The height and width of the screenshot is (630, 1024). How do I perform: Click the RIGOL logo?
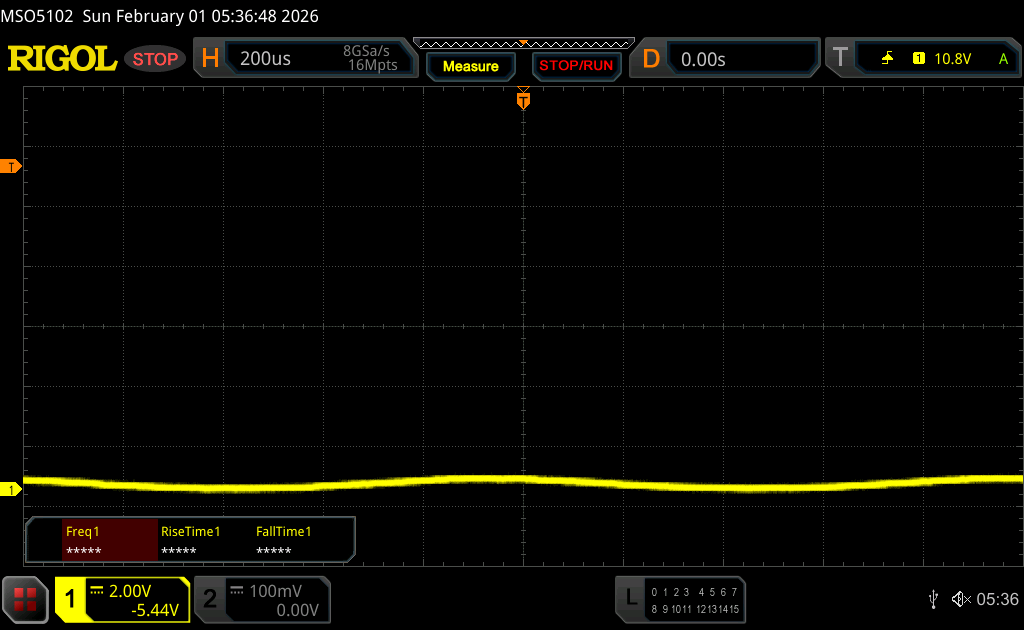[62, 59]
